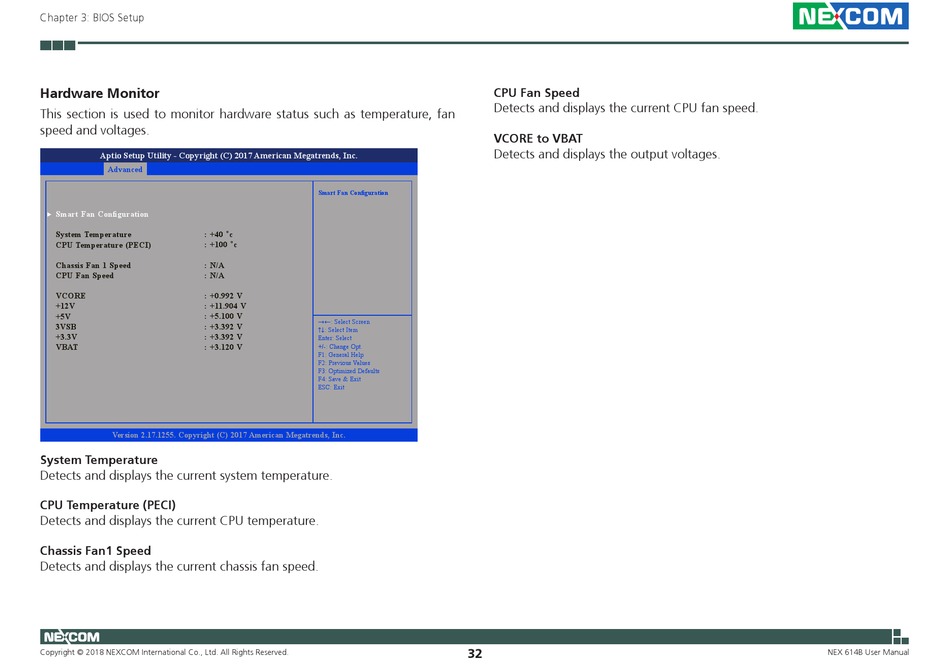Click the NEXCOM copyright notice

pyautogui.click(x=164, y=652)
